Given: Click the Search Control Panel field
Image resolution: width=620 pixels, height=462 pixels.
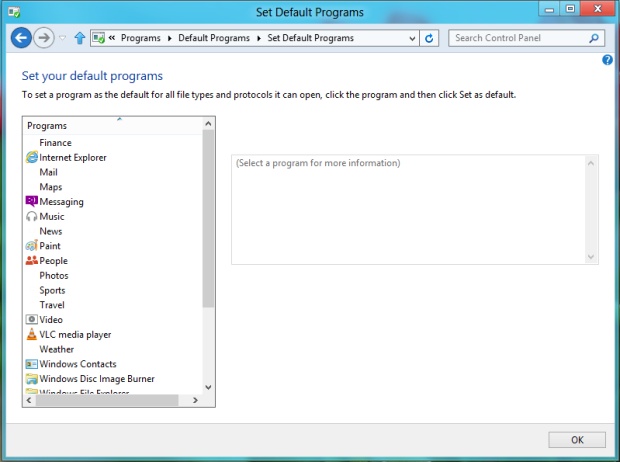Looking at the screenshot, I should 526,38.
